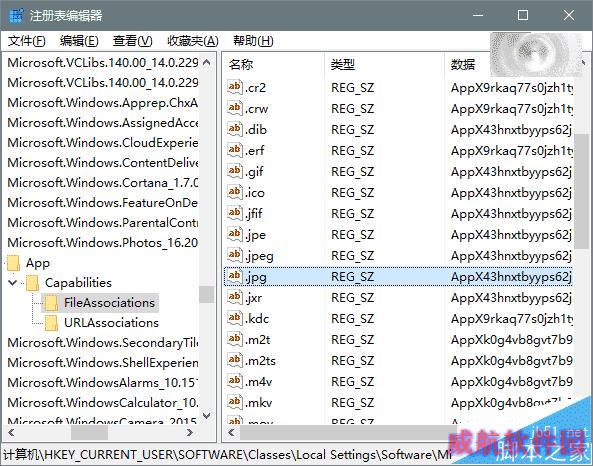The image size is (593, 466).
Task: Select the .gif string value icon
Action: [234, 171]
